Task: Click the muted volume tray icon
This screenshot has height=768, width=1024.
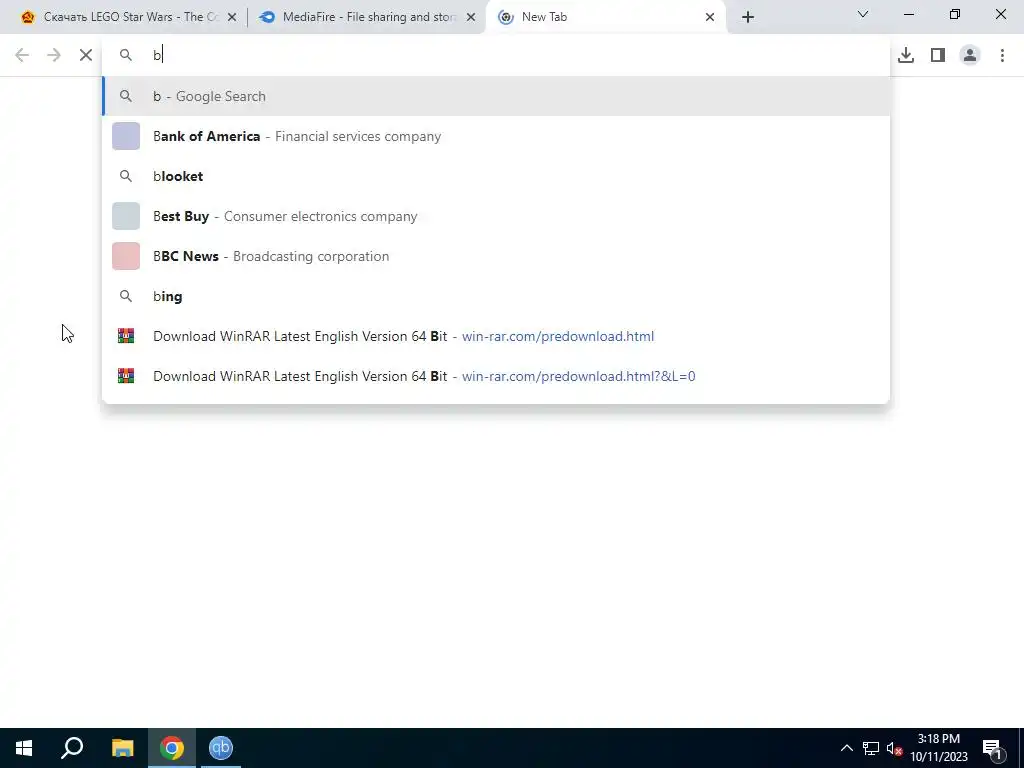Action: click(x=894, y=748)
